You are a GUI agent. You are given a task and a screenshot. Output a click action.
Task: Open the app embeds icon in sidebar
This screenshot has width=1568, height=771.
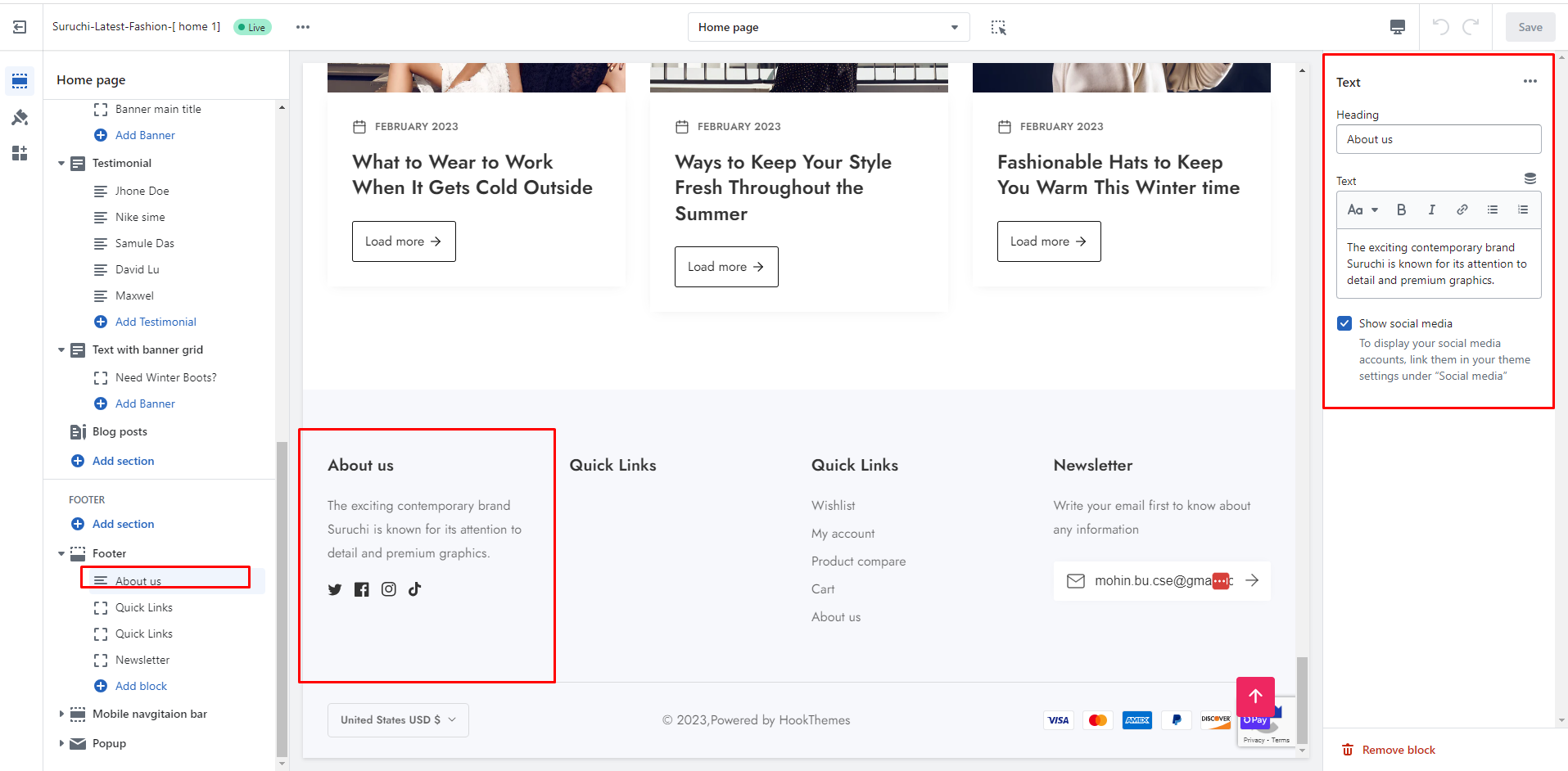pyautogui.click(x=20, y=153)
